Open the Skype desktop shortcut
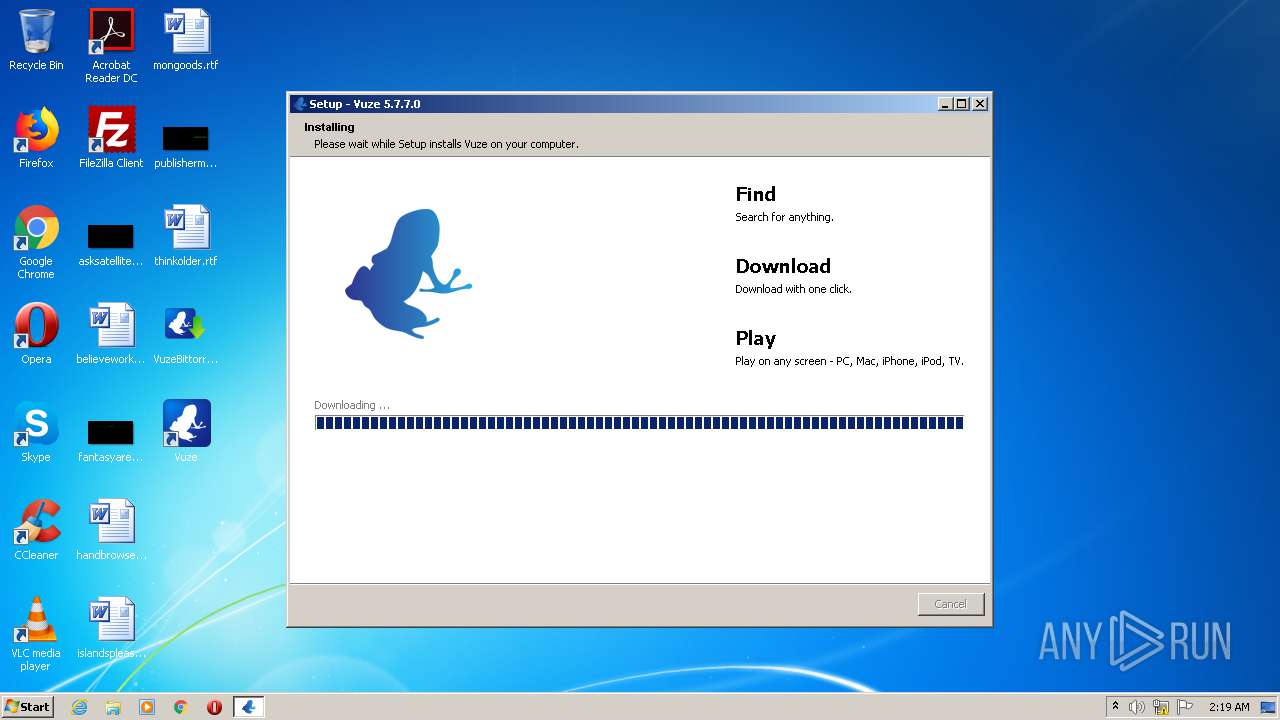Image resolution: width=1280 pixels, height=720 pixels. click(36, 432)
